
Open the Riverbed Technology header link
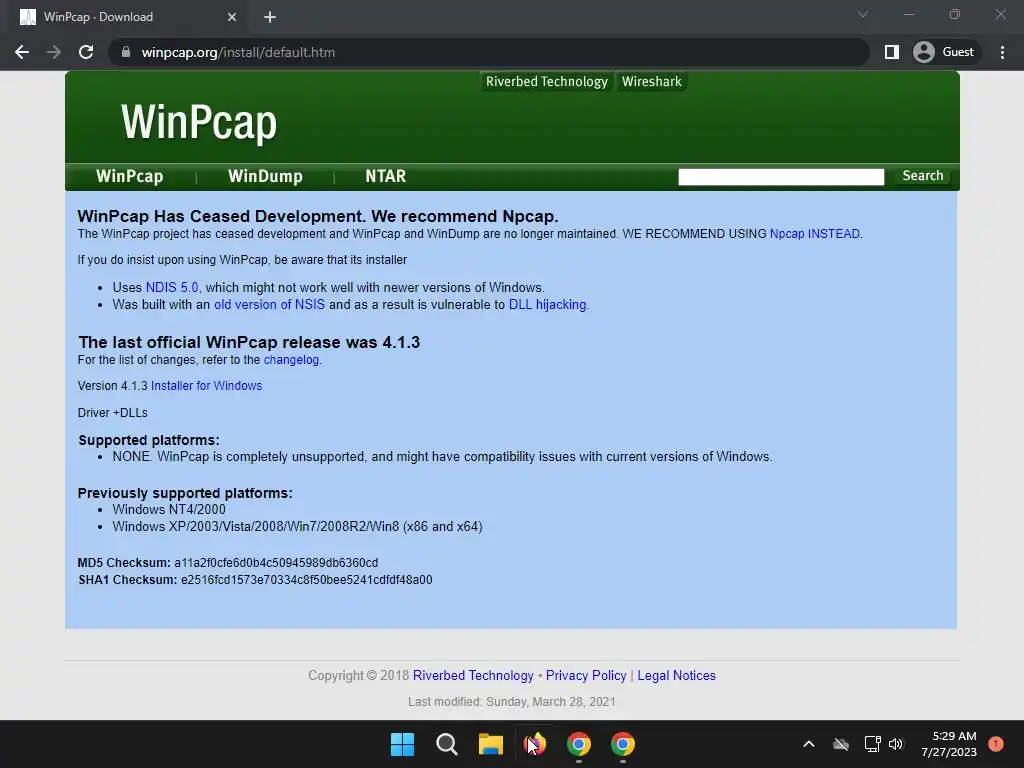(547, 82)
